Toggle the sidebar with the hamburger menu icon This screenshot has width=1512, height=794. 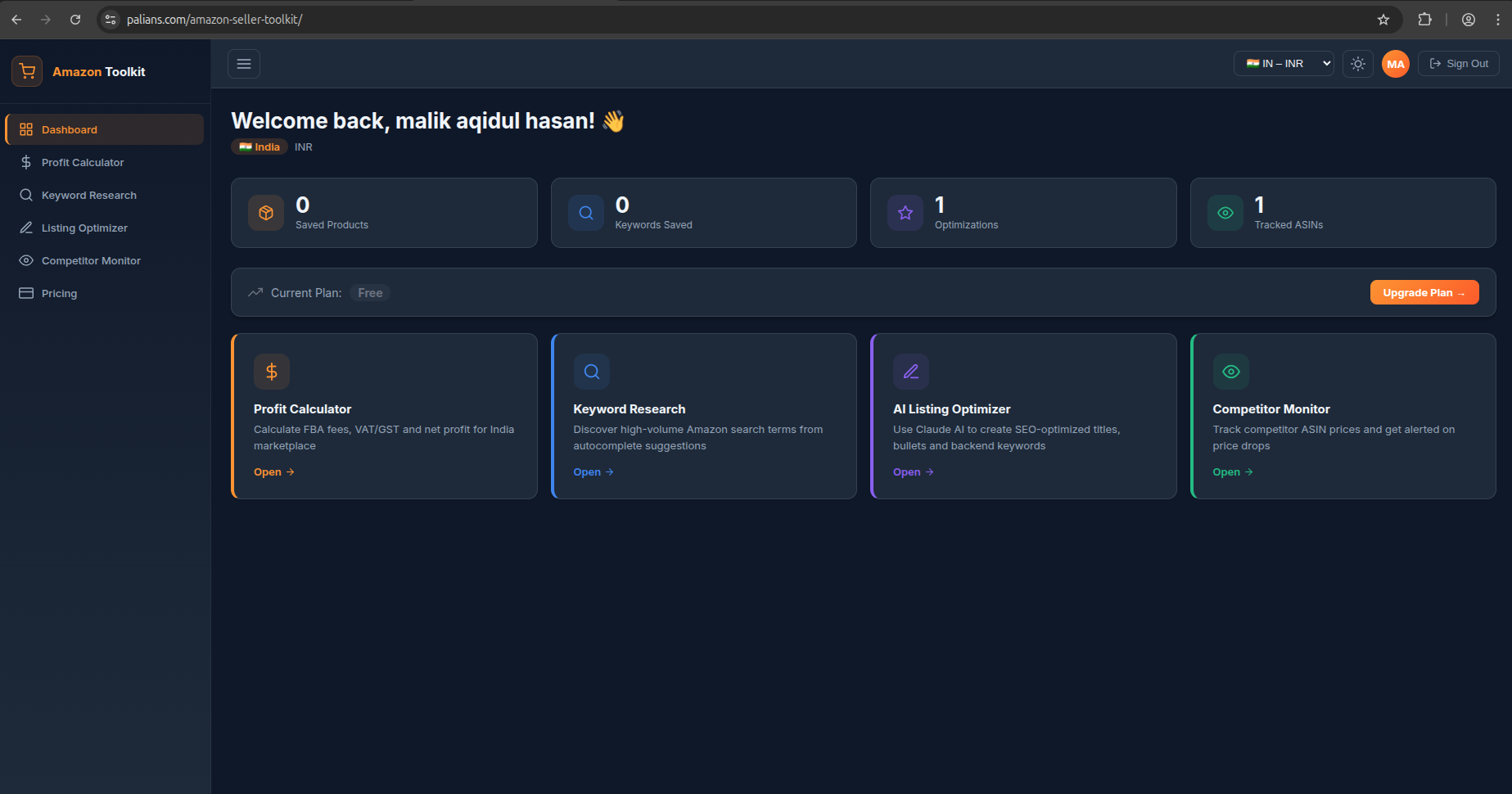click(244, 64)
